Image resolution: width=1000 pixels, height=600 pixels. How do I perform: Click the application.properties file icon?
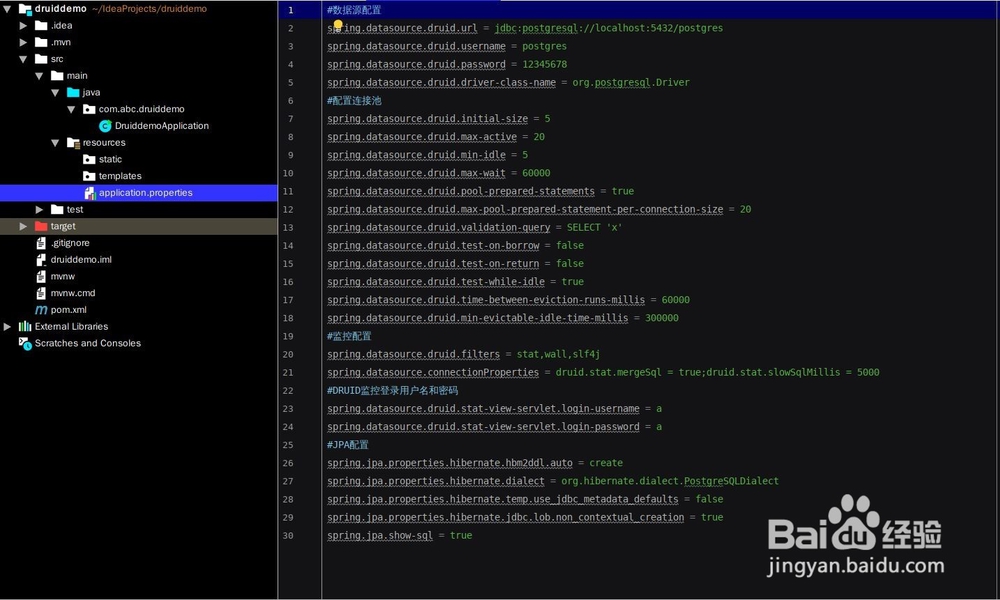click(x=90, y=193)
